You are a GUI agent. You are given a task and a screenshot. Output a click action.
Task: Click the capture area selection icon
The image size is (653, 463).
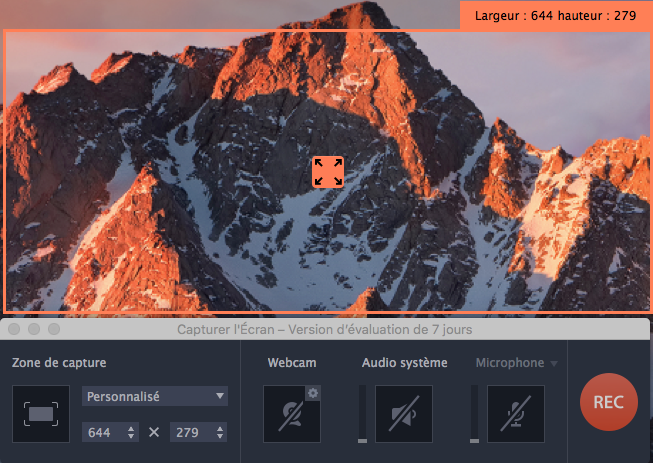[x=41, y=414]
